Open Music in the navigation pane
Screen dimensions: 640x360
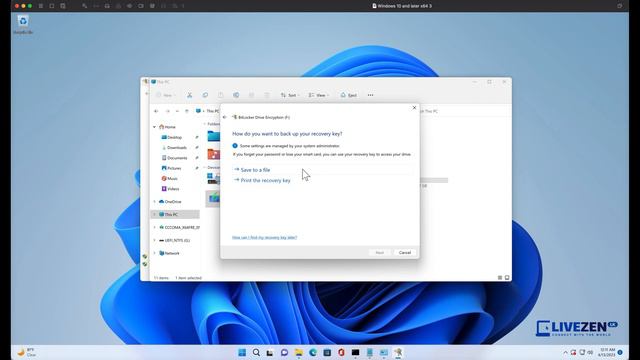coord(169,178)
